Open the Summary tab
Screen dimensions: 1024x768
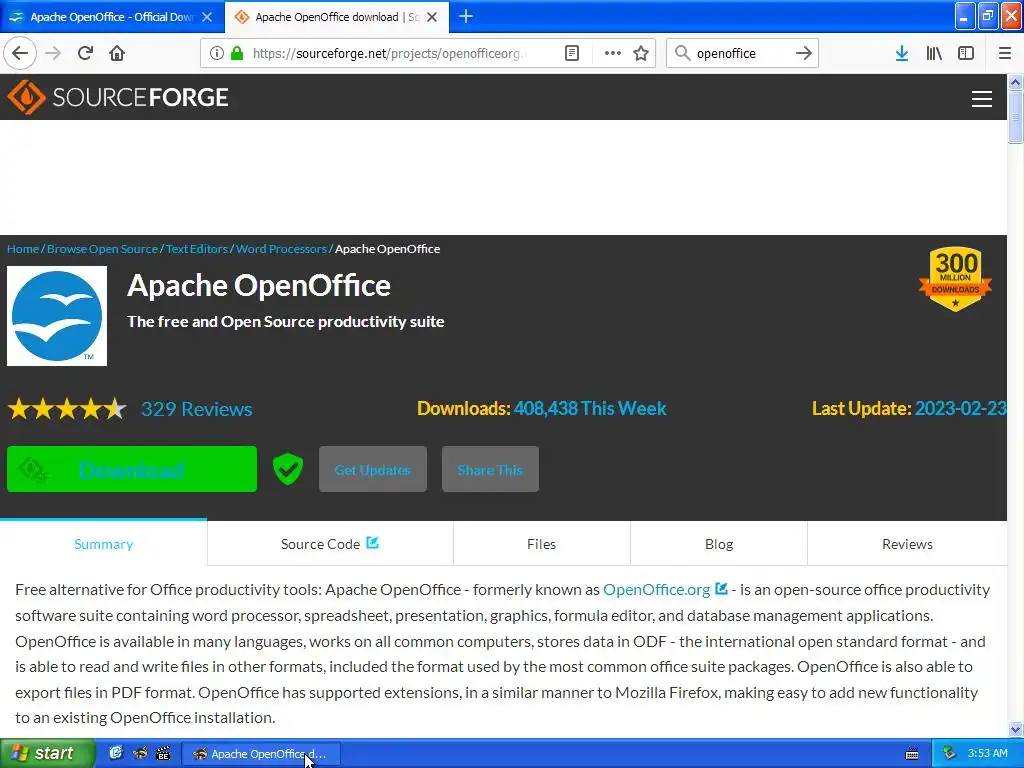[103, 544]
